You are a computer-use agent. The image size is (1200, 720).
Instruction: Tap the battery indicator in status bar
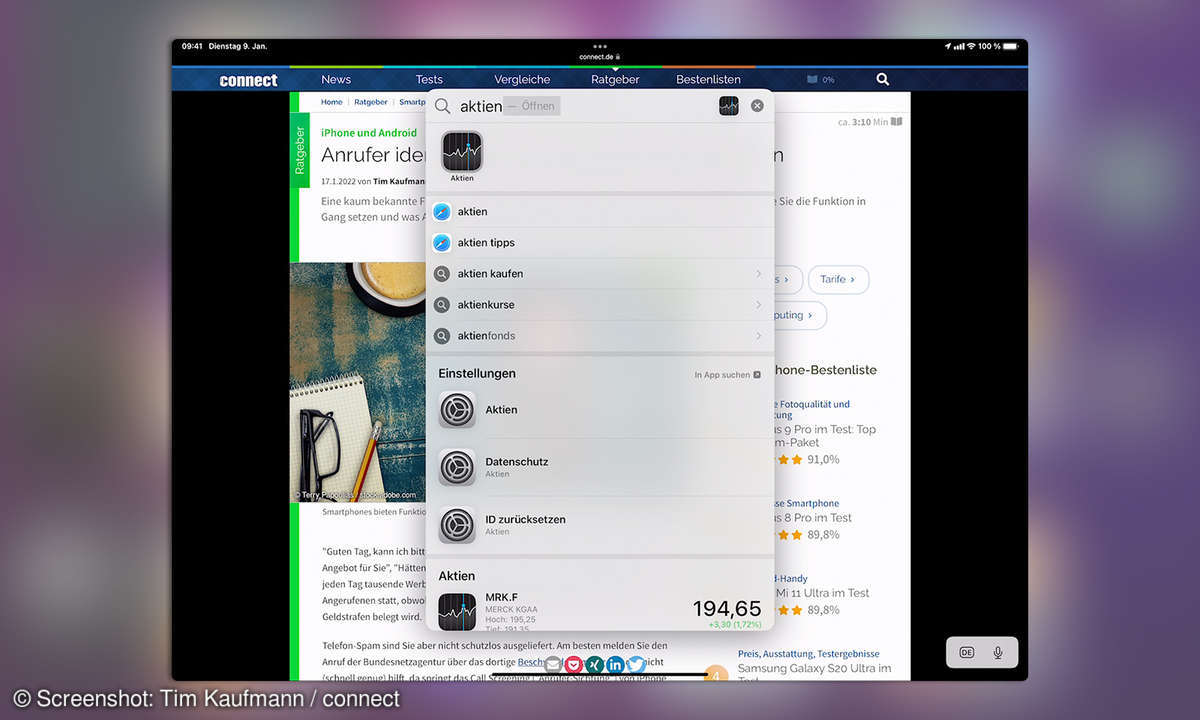click(1010, 47)
